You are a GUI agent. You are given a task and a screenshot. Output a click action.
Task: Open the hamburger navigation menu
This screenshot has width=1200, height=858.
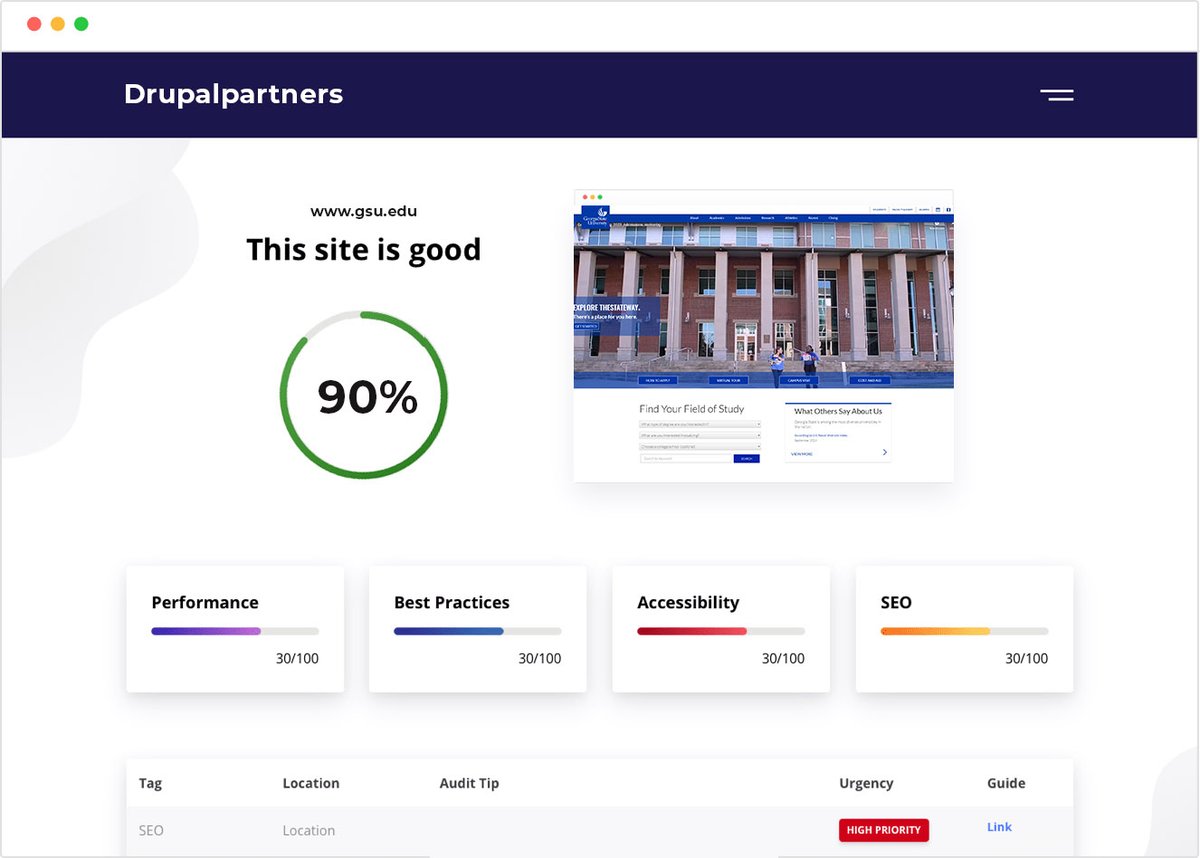click(1057, 95)
